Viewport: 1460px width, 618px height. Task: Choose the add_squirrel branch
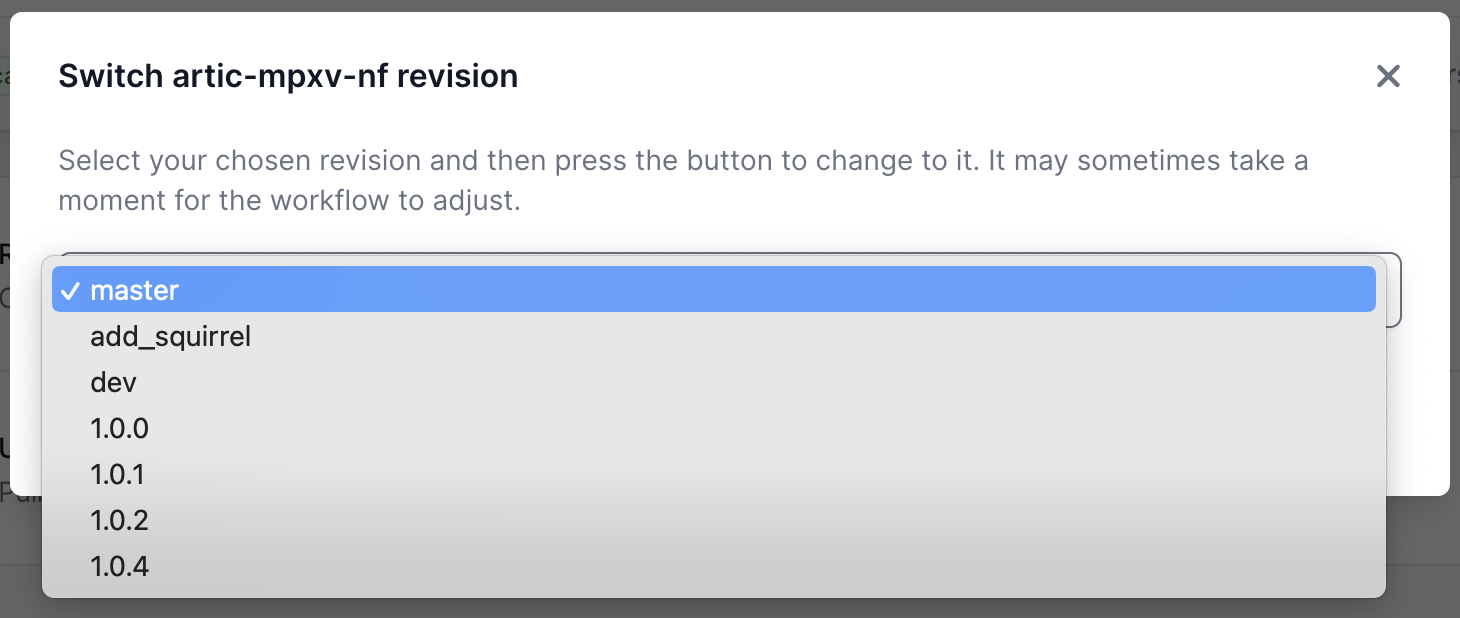point(170,337)
